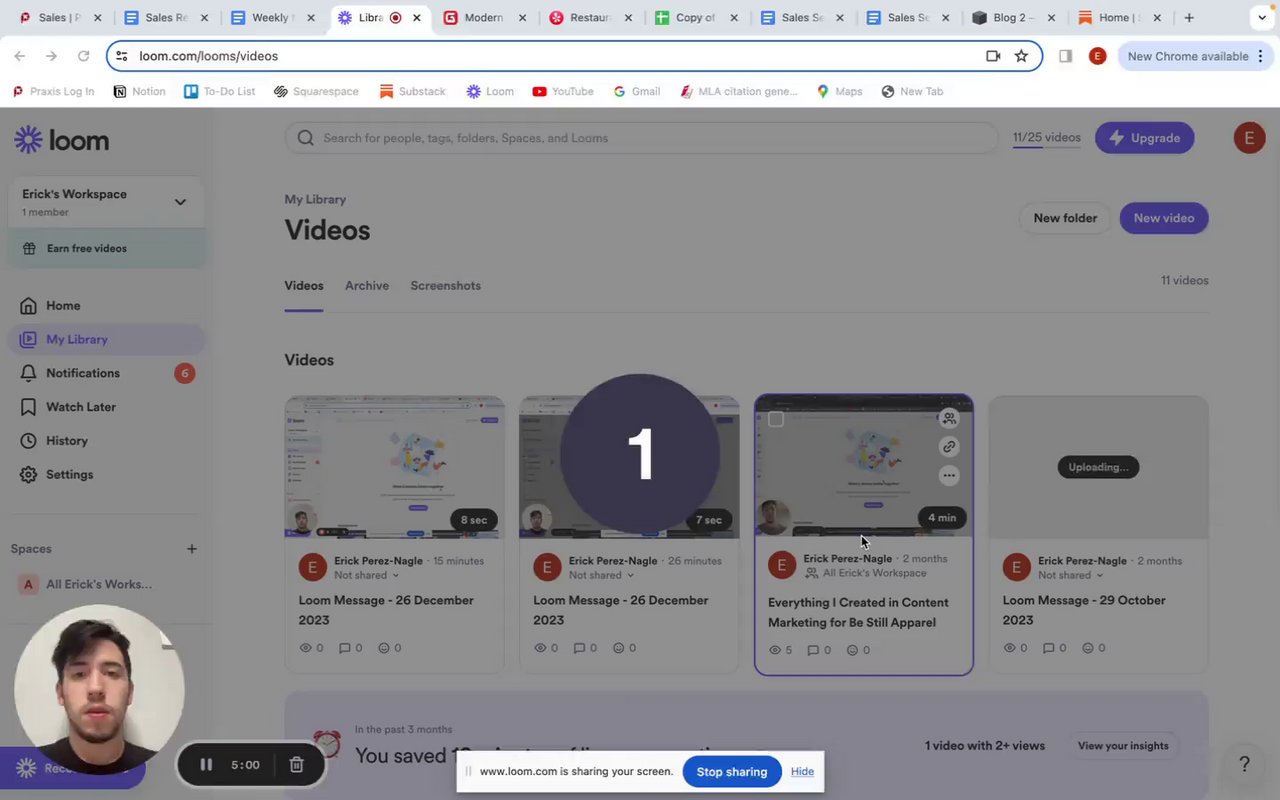
Task: Open the Notion bookmark
Action: 139,91
